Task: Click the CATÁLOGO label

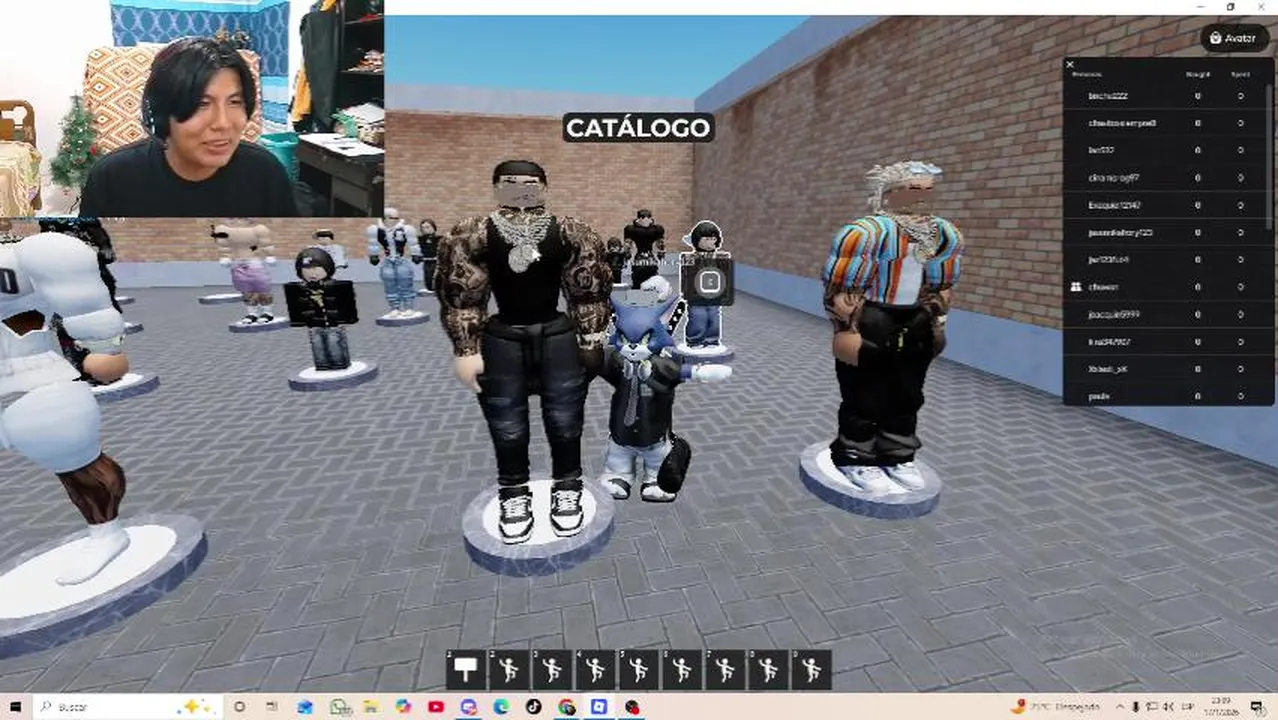Action: coord(638,128)
